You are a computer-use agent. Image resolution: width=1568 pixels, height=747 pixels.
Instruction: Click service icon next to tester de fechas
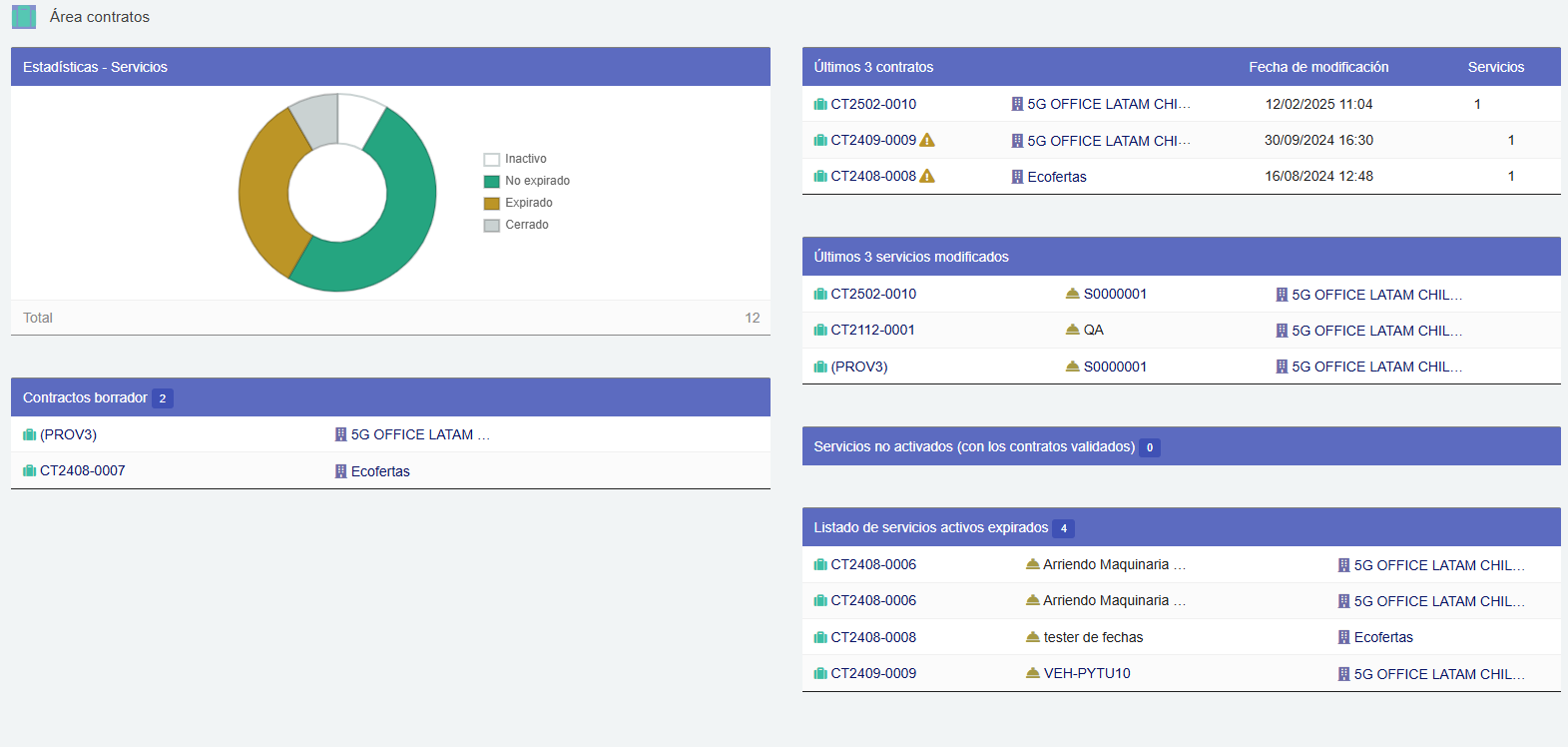coord(1033,637)
